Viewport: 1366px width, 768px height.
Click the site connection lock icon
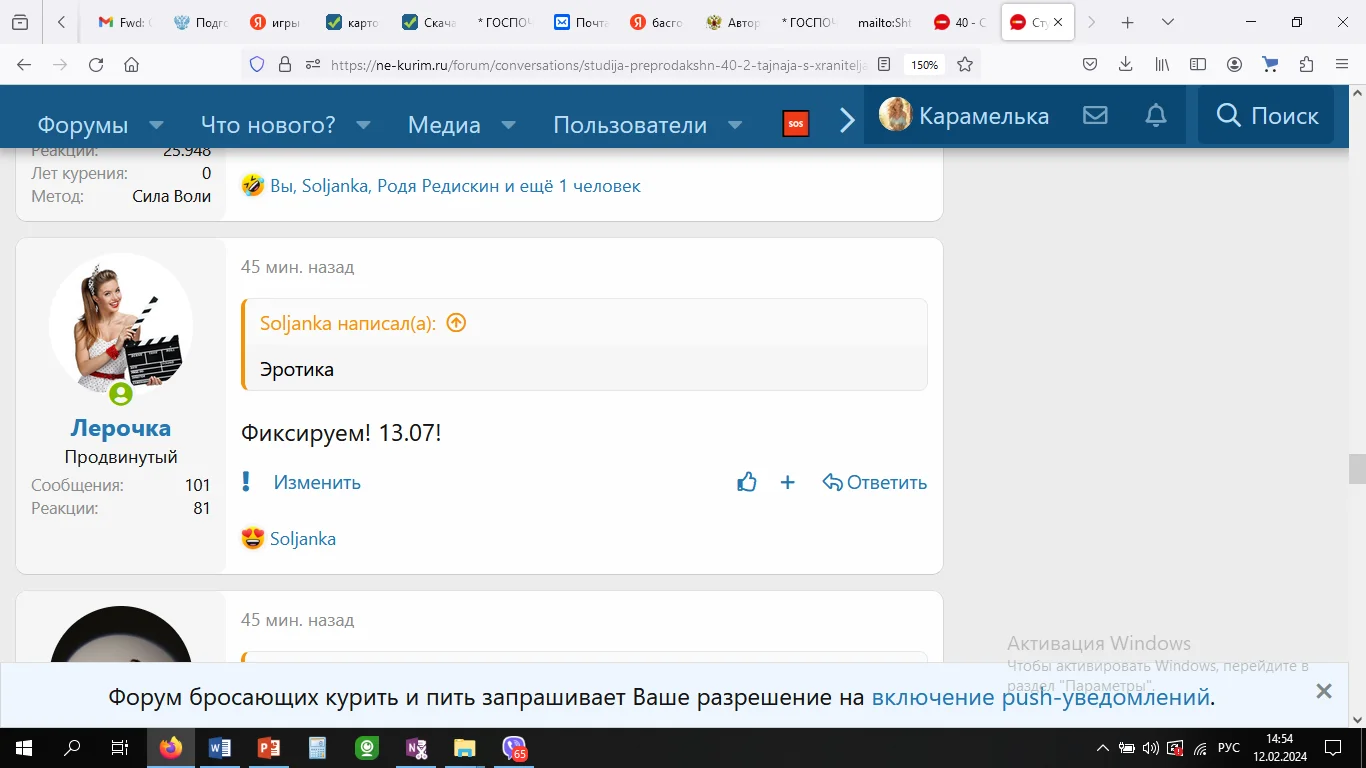point(286,63)
